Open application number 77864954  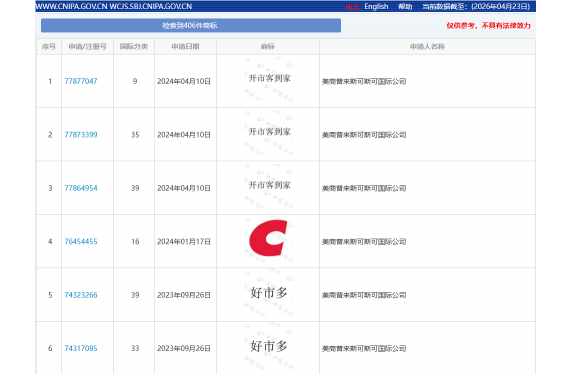[x=81, y=188]
